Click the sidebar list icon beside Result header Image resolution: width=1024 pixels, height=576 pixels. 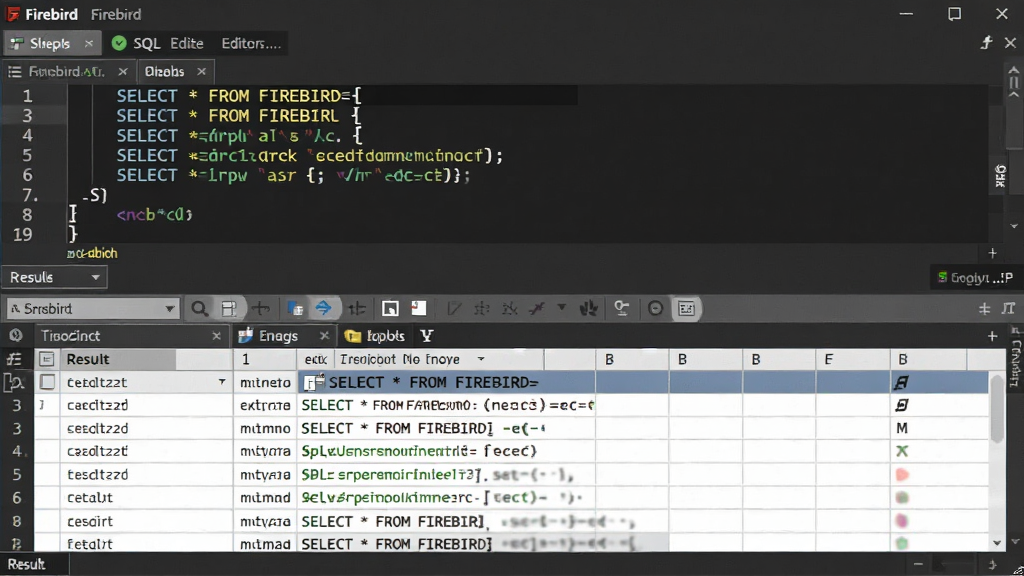coord(14,359)
